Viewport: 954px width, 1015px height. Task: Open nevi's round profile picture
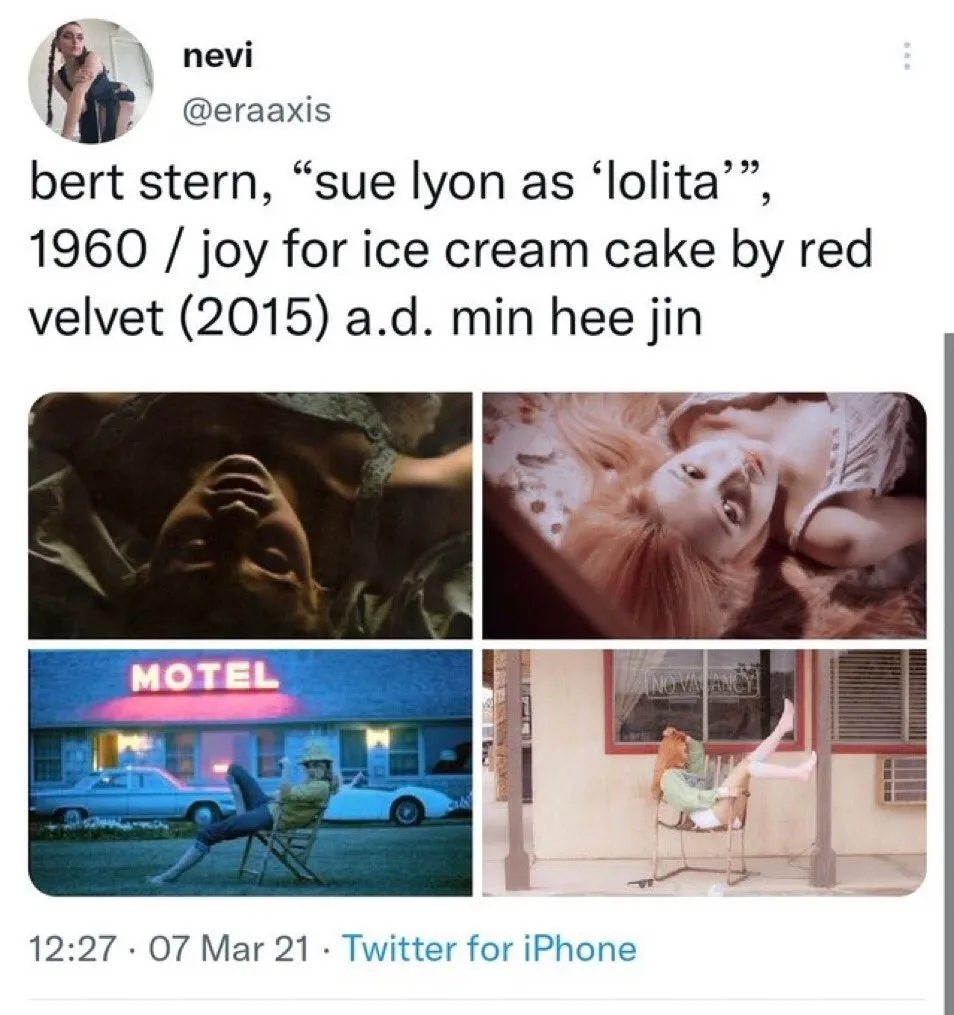(91, 81)
